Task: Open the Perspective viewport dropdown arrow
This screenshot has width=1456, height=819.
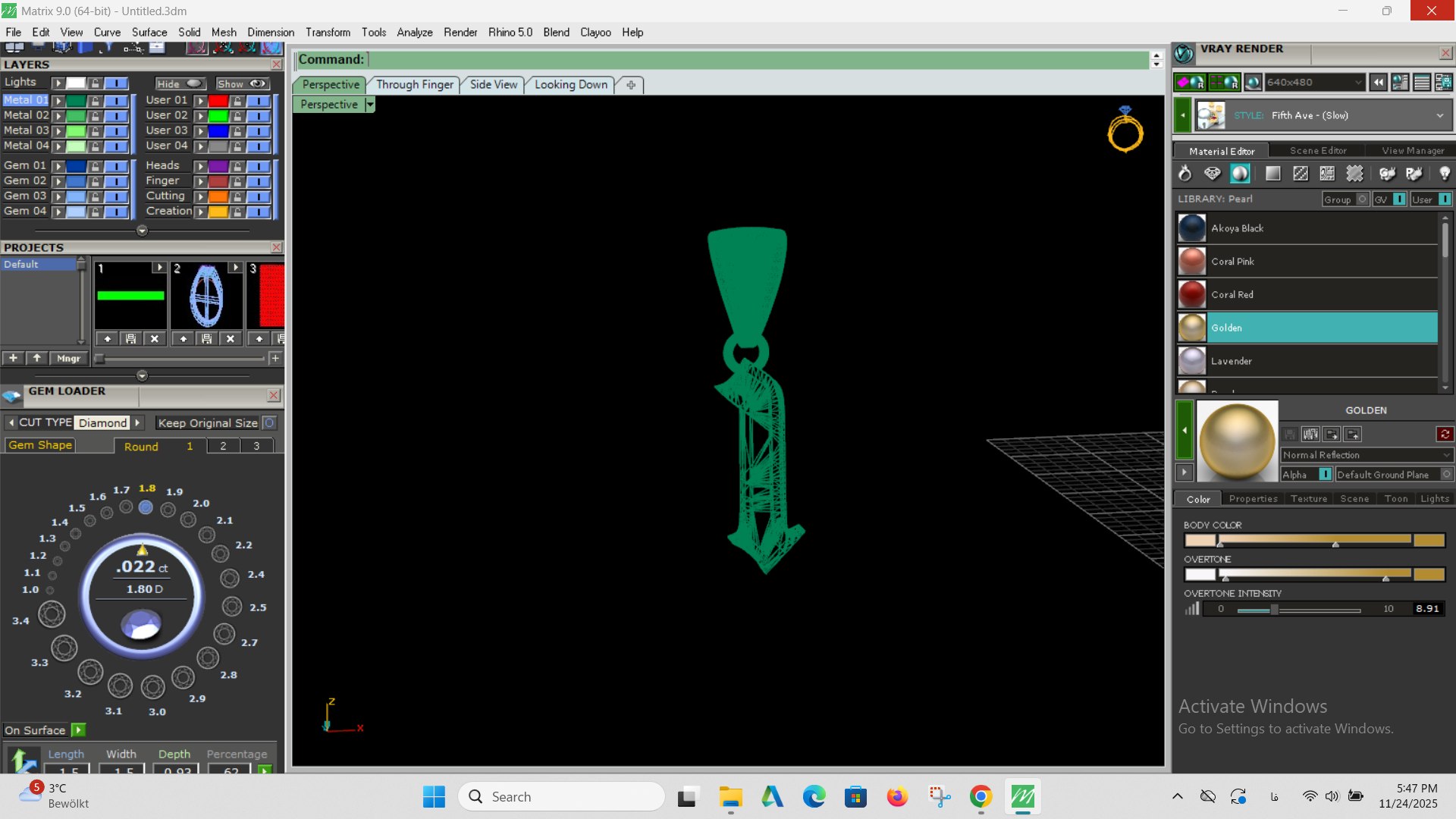Action: coord(370,105)
